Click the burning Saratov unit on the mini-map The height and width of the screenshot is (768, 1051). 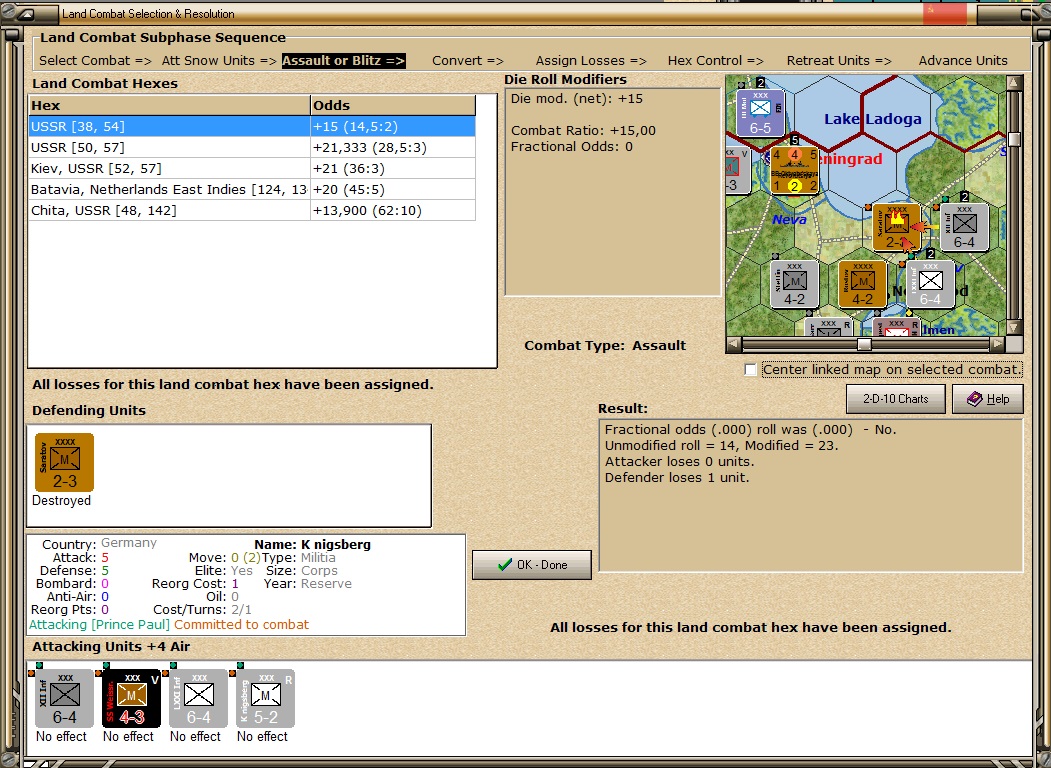coord(896,228)
